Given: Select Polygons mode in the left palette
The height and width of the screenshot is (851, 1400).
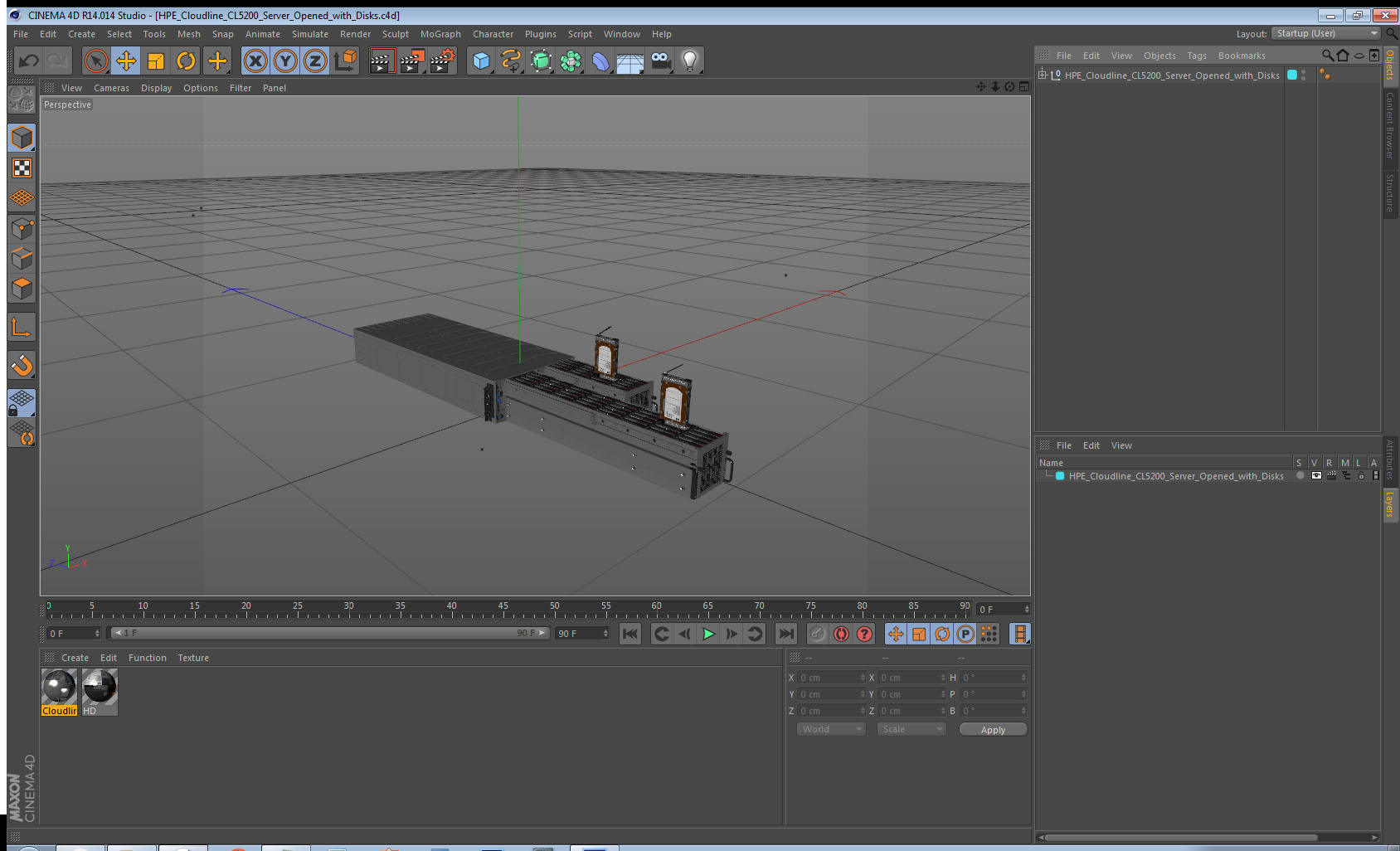Looking at the screenshot, I should (x=22, y=288).
